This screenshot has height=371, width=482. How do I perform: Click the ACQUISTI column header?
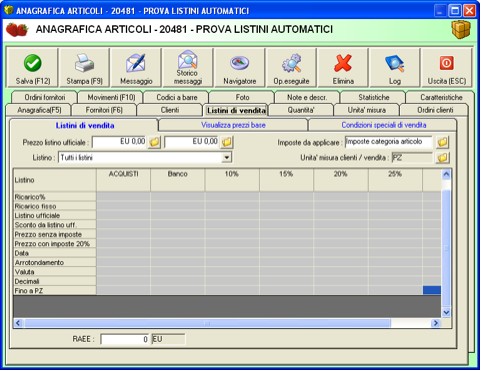(x=123, y=180)
